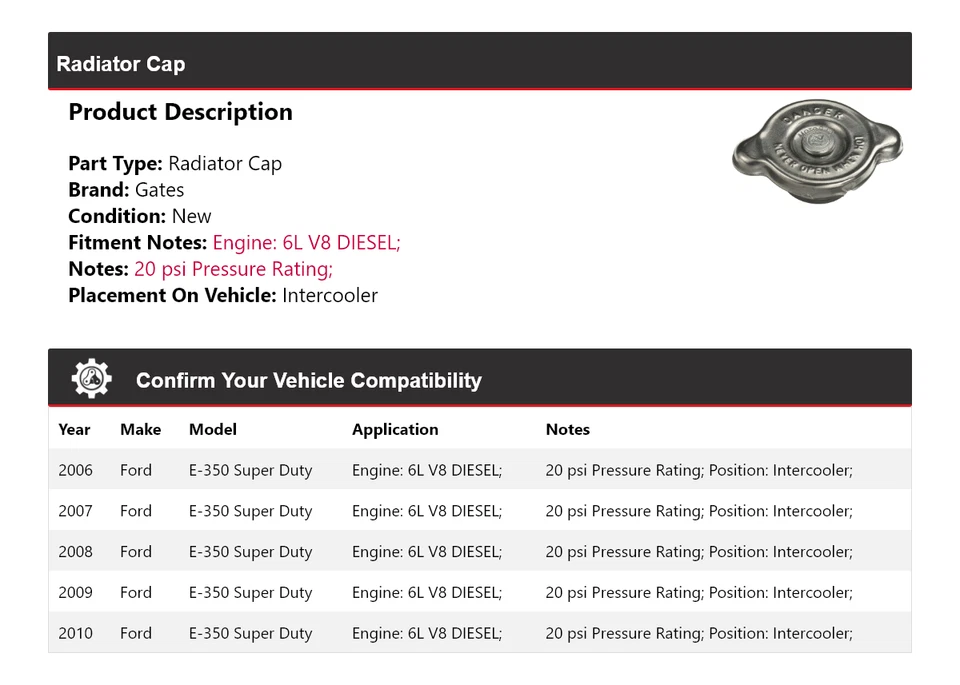The width and height of the screenshot is (960, 685).
Task: Select Placement On Vehicle: Intercooler text
Action: click(x=222, y=295)
